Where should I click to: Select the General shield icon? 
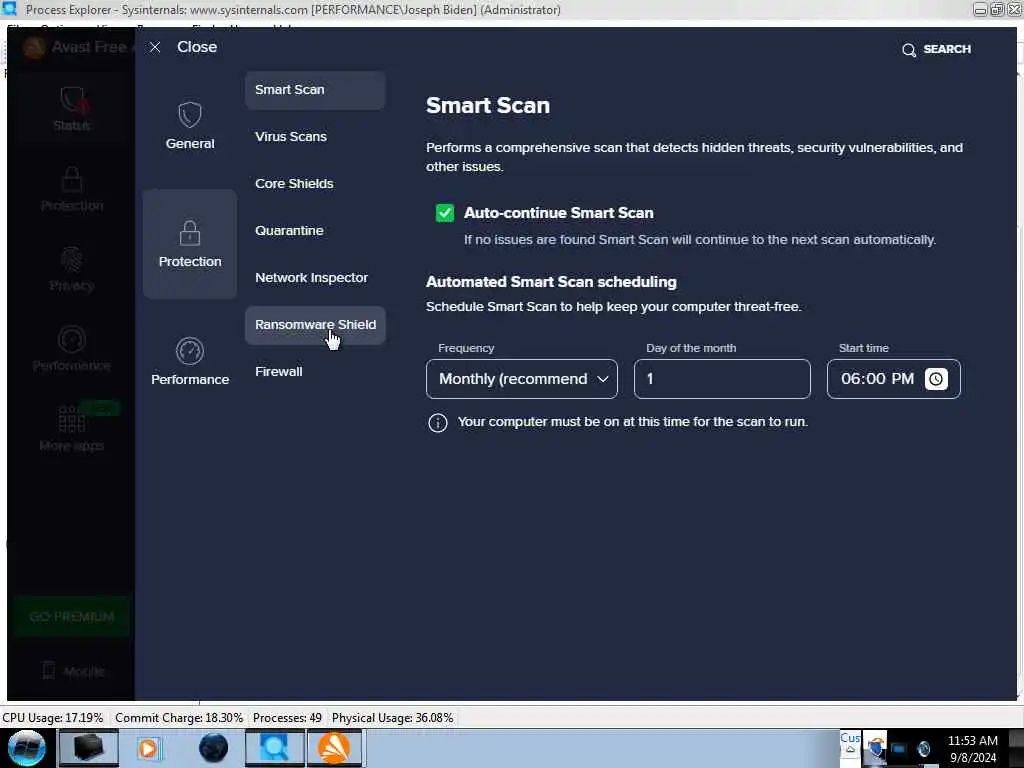tap(190, 115)
